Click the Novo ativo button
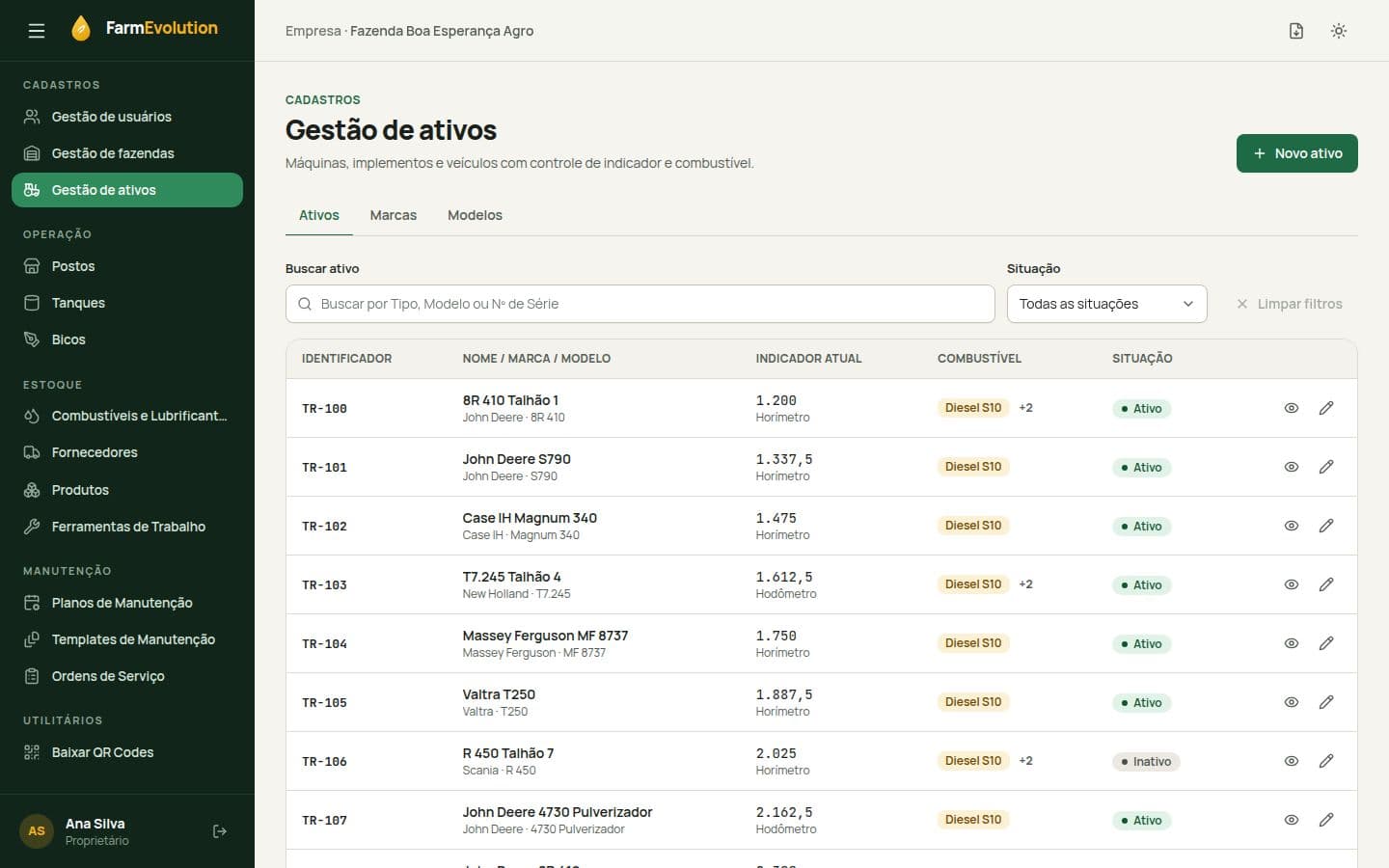This screenshot has height=868, width=1389. (x=1296, y=153)
